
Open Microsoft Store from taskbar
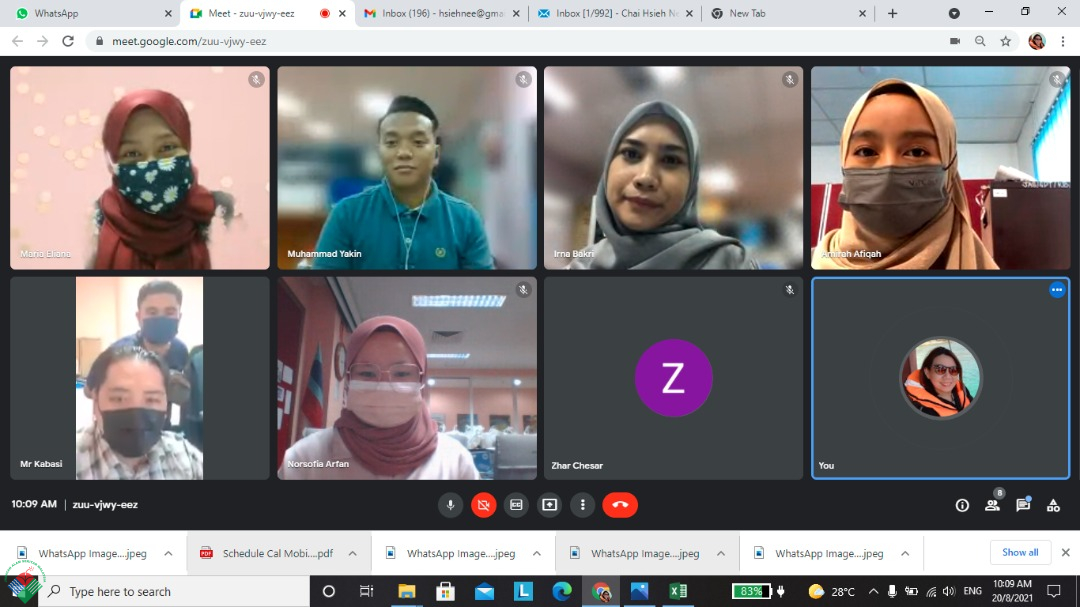446,591
